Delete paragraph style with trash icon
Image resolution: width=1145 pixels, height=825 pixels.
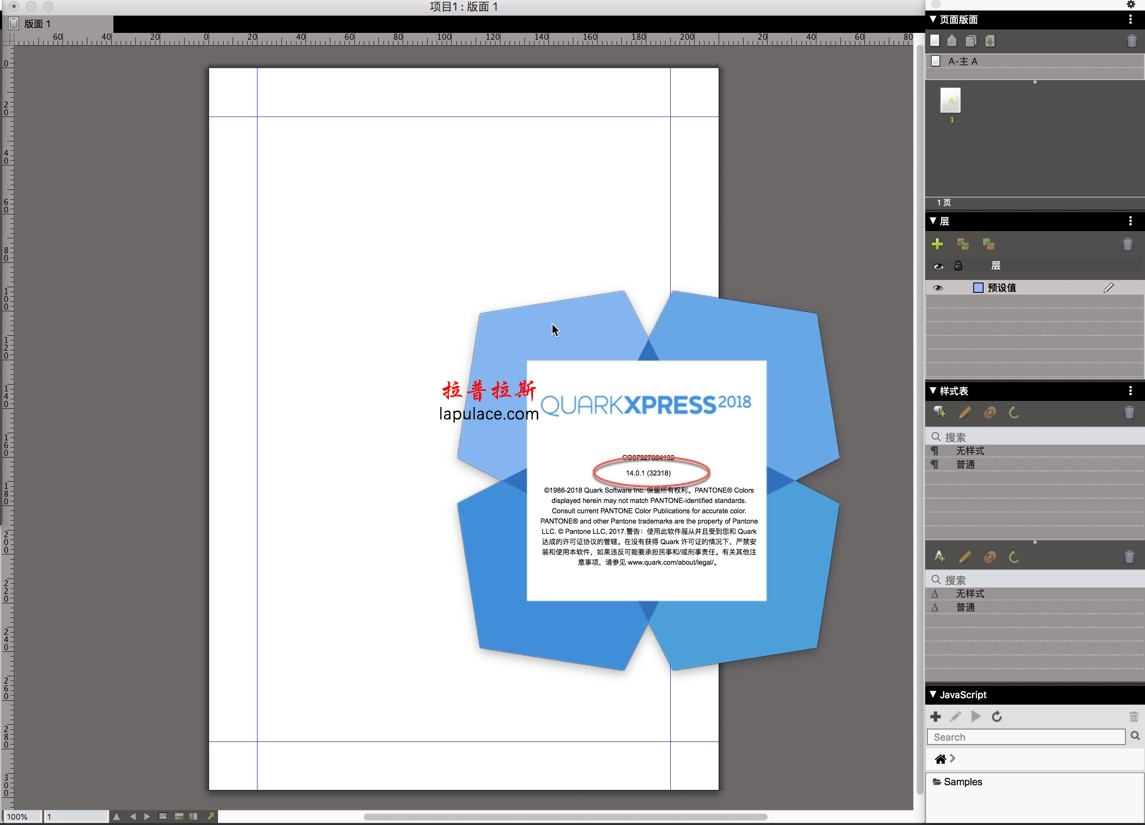(1129, 412)
